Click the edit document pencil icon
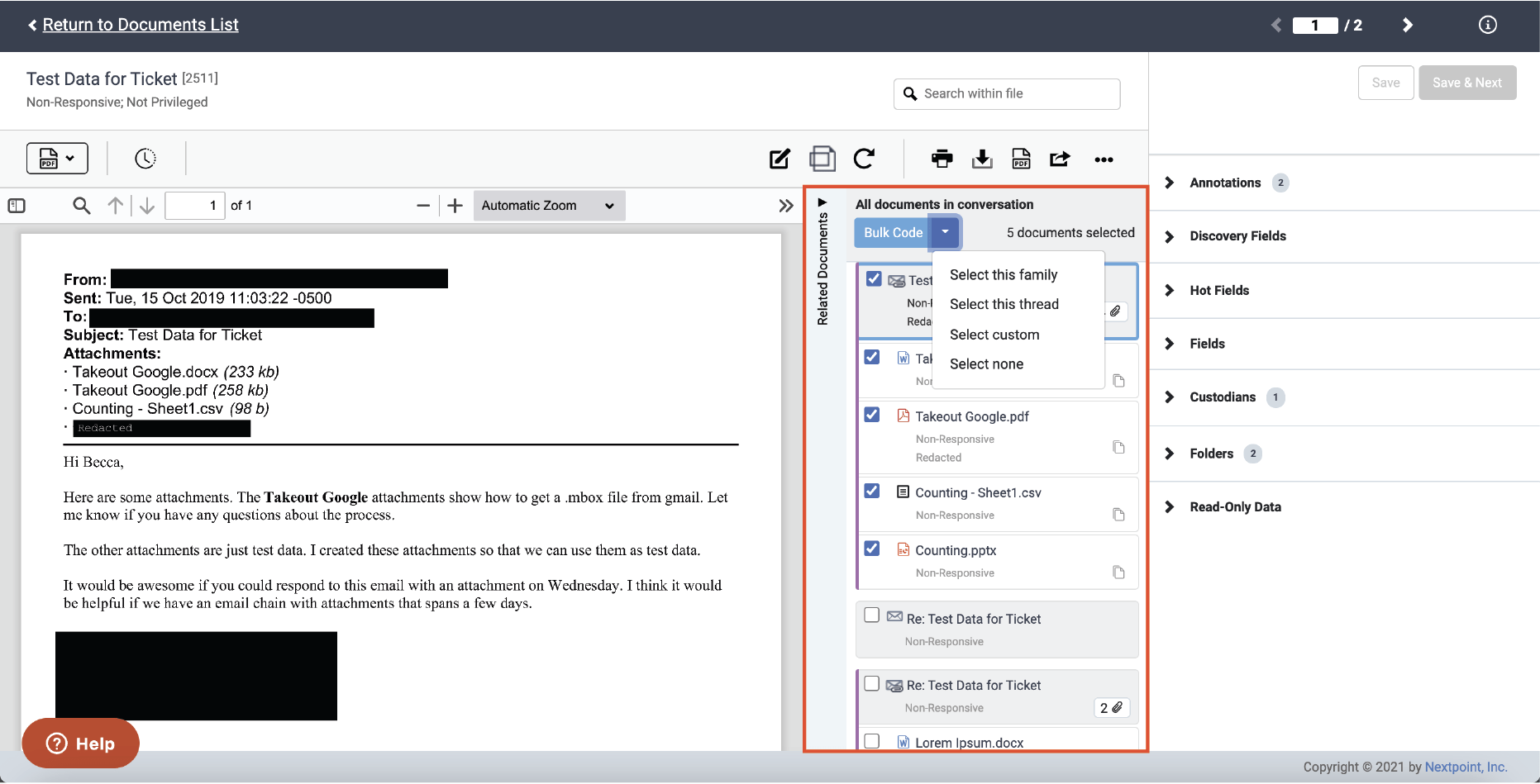1540x784 pixels. point(780,159)
